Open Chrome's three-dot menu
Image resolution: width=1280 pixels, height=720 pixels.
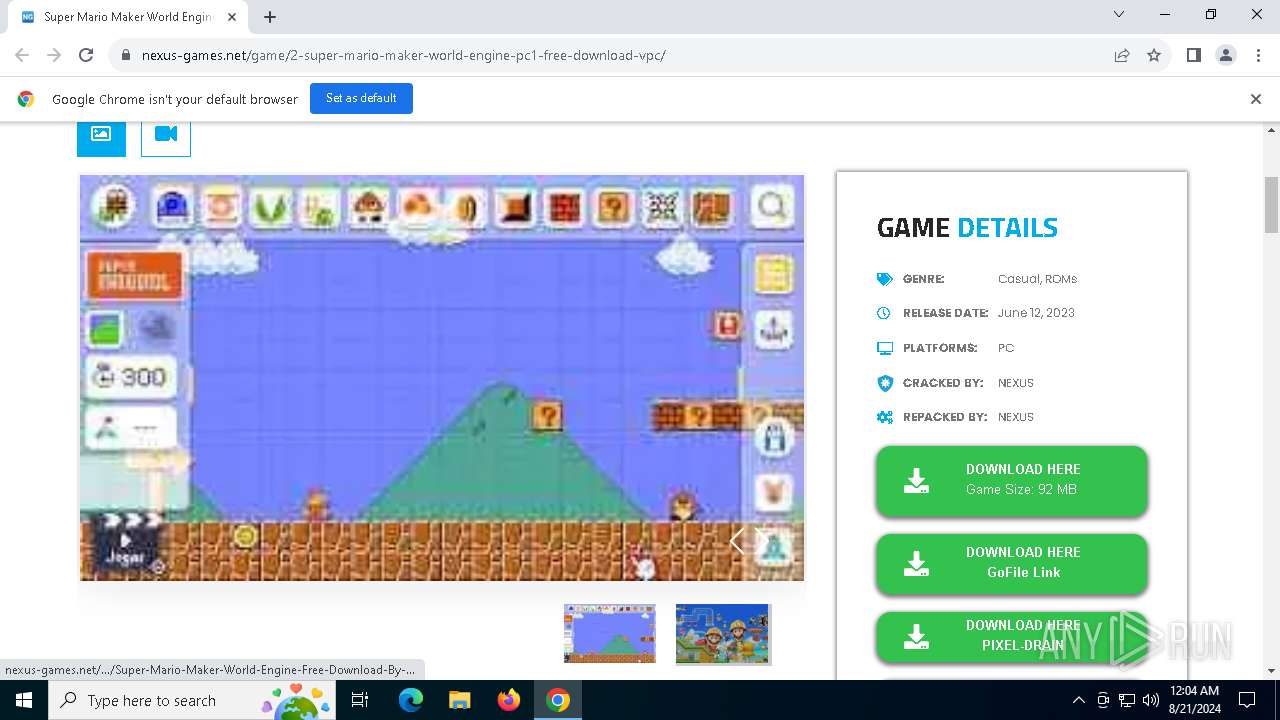(1257, 55)
